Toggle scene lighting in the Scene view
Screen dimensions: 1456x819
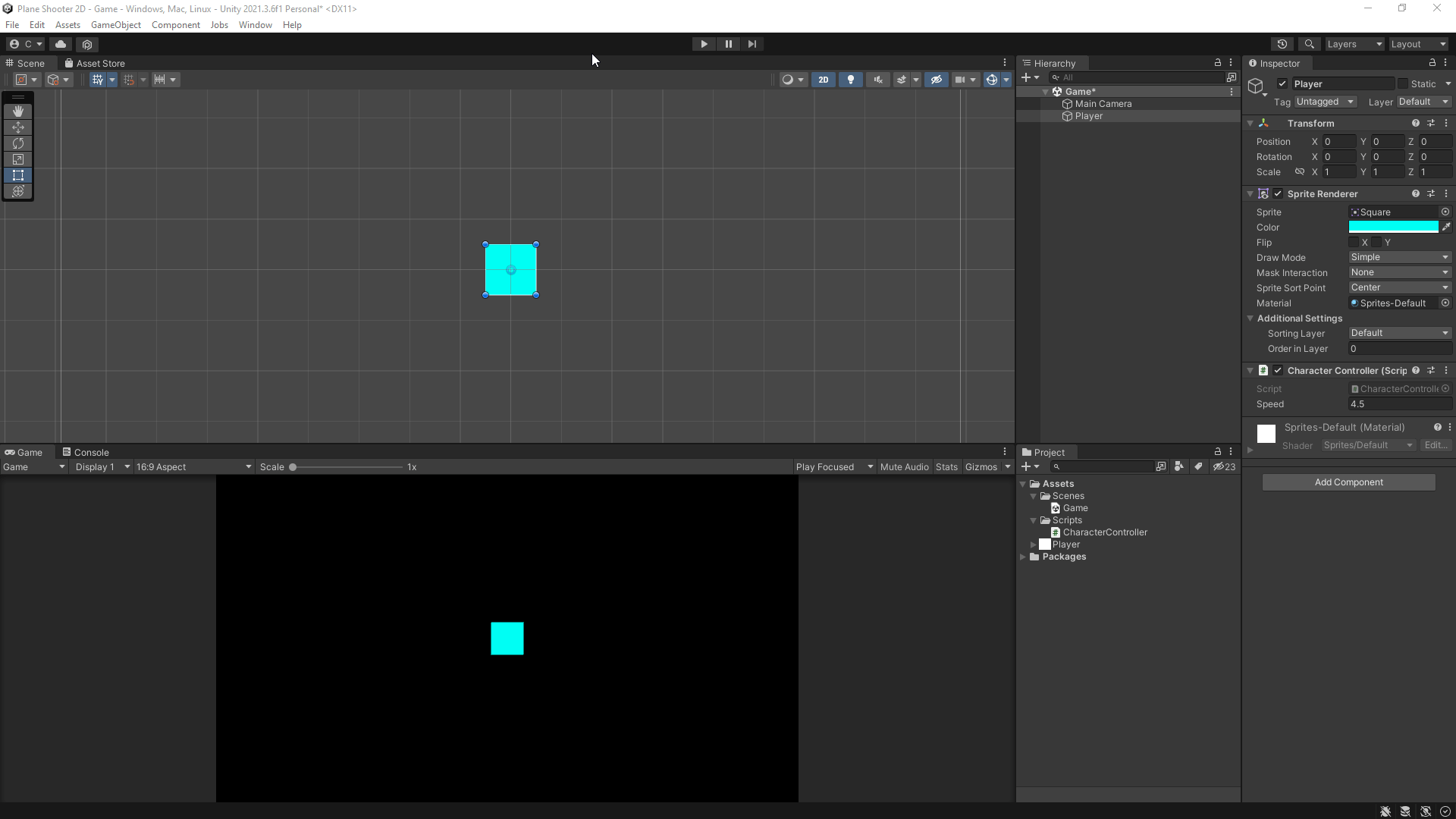[850, 79]
